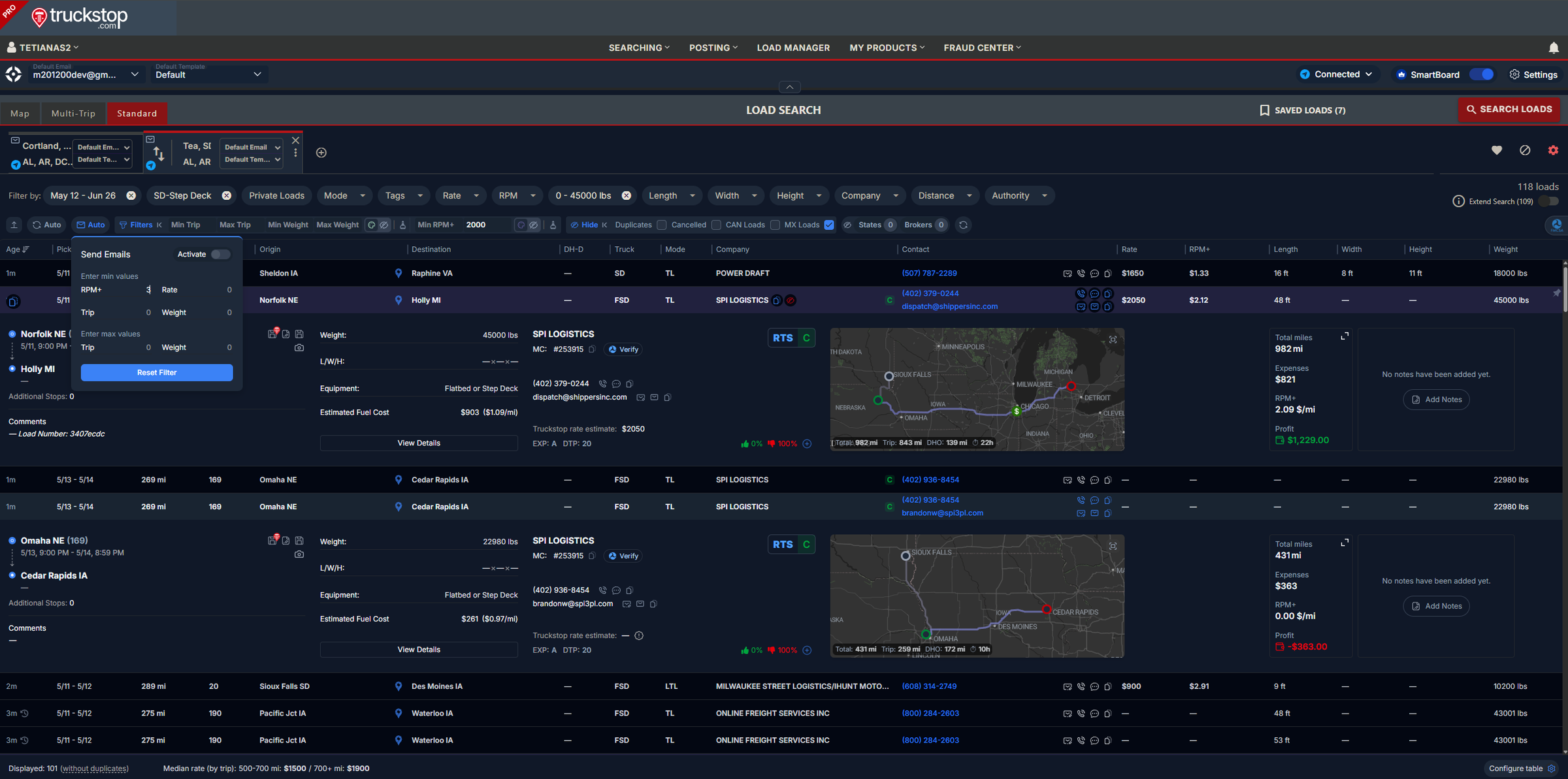Open the Default Email dropdown in header
This screenshot has height=779, width=1568.
(86, 74)
